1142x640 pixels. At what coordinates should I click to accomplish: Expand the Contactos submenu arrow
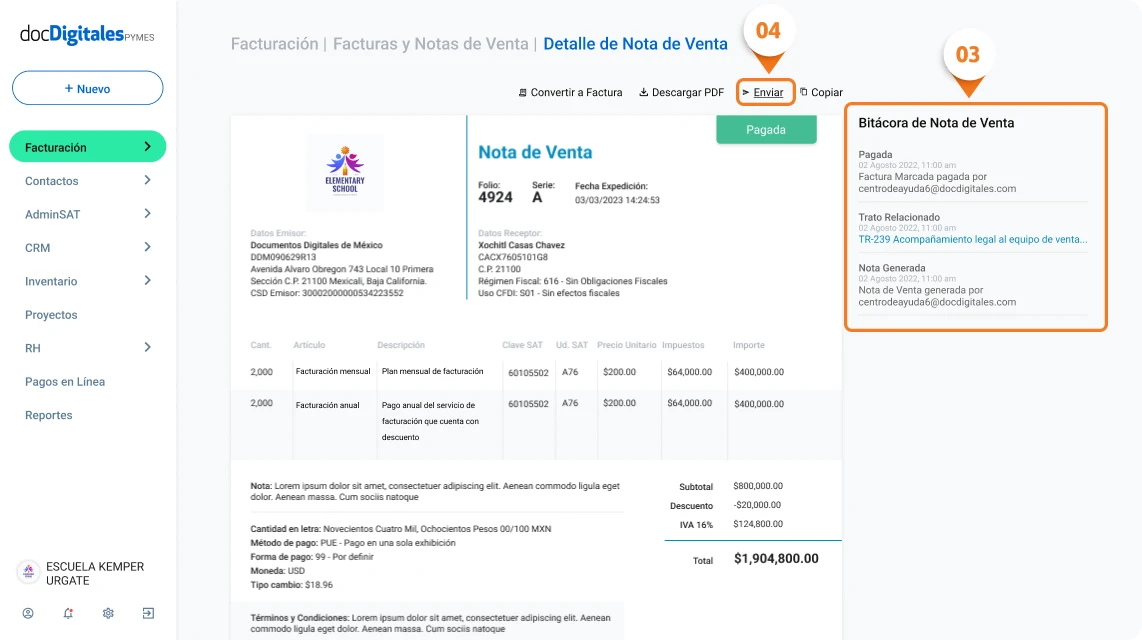point(147,181)
